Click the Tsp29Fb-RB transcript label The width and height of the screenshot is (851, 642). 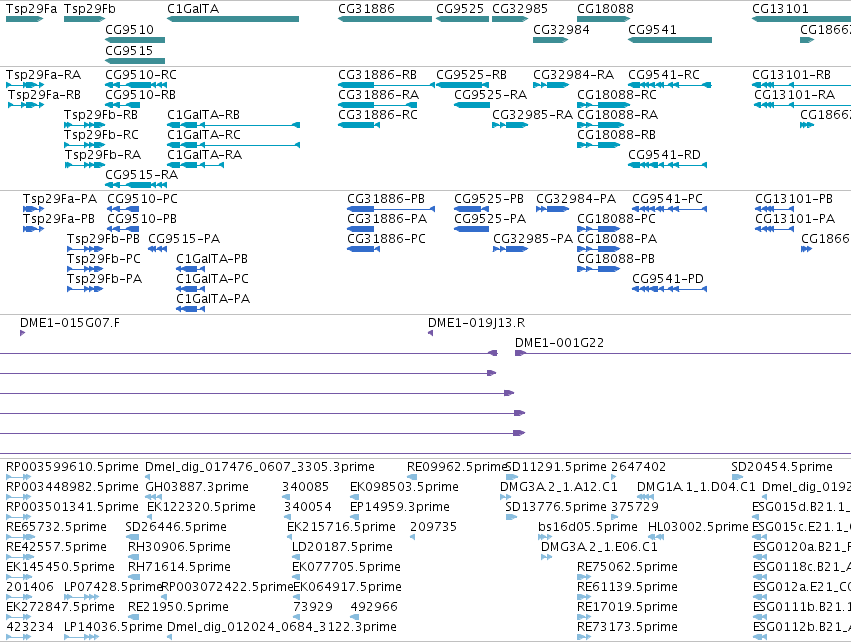click(101, 115)
